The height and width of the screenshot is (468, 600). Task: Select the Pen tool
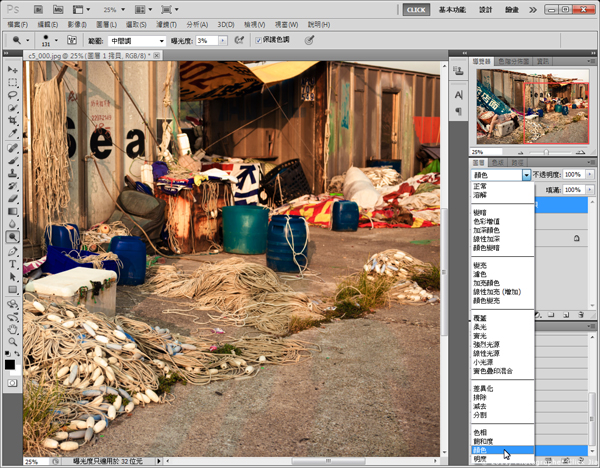click(x=13, y=251)
